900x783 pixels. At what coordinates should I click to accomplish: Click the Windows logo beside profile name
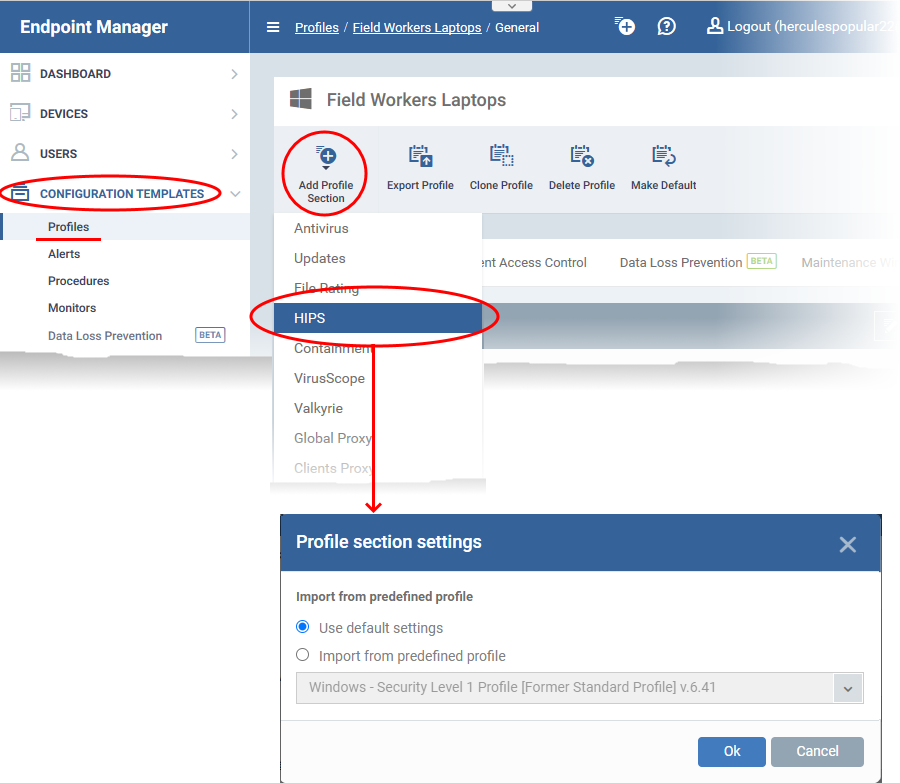click(x=301, y=99)
